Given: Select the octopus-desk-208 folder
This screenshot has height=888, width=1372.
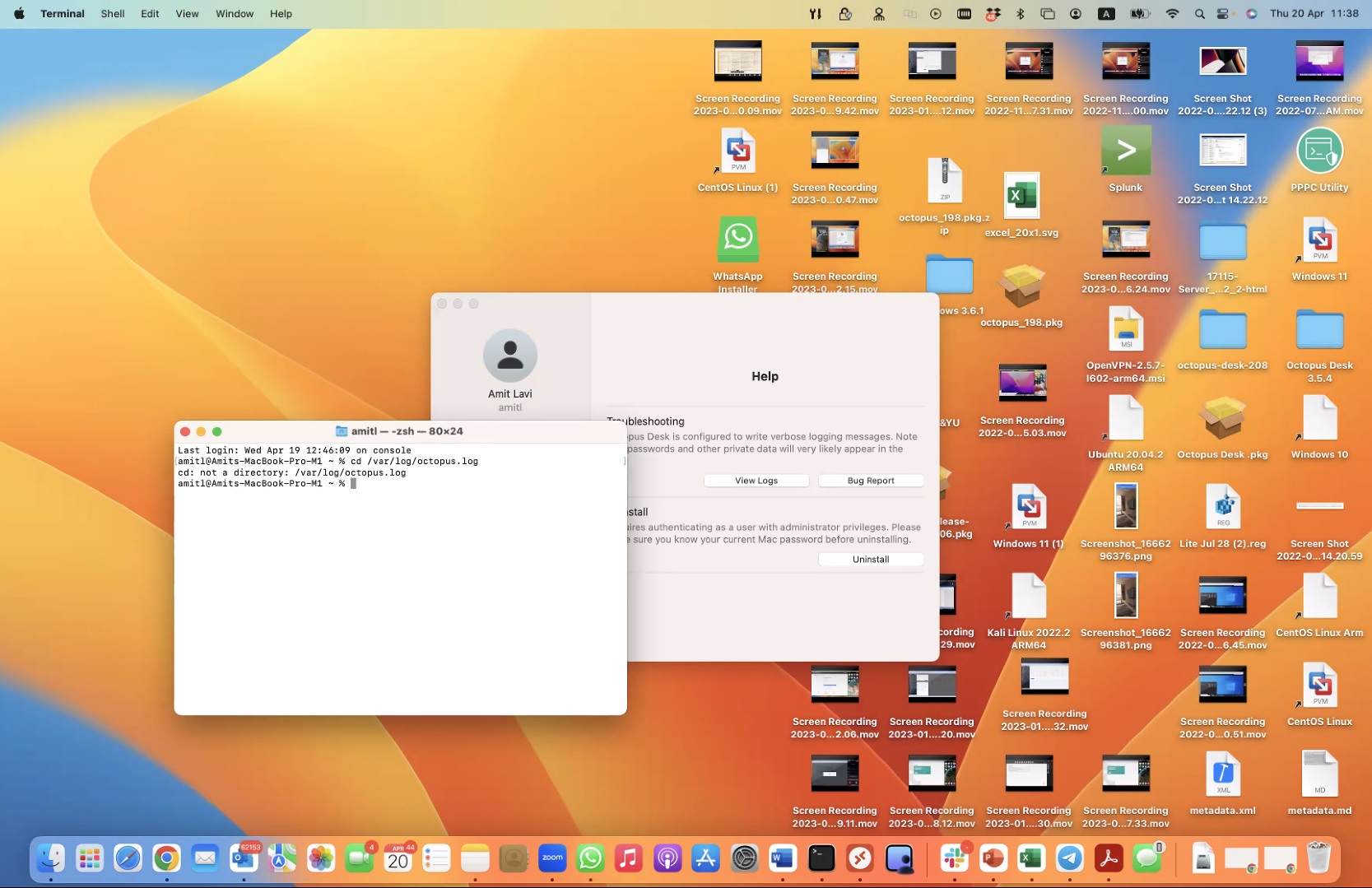Looking at the screenshot, I should (x=1223, y=329).
